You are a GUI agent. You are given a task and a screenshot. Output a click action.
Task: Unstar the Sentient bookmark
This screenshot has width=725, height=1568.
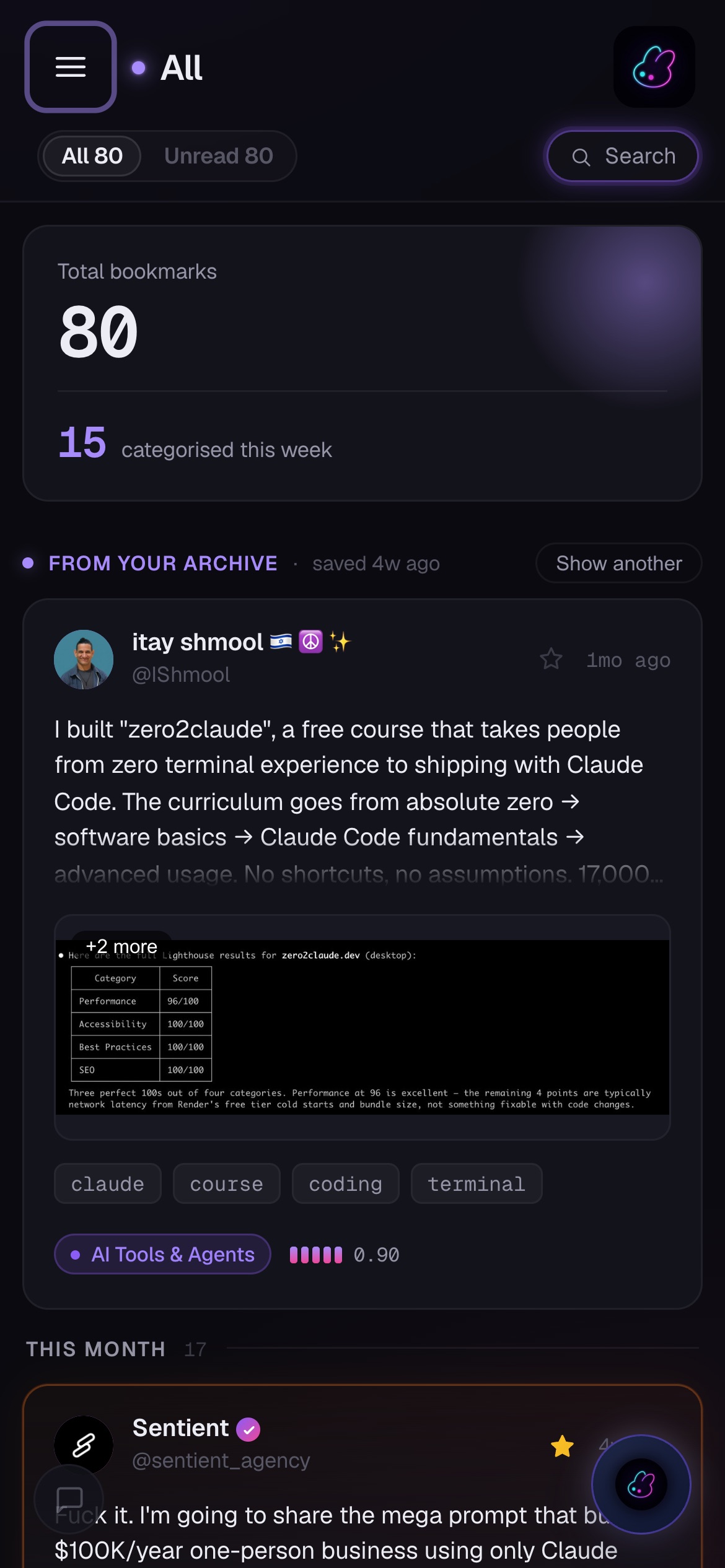click(x=562, y=1447)
